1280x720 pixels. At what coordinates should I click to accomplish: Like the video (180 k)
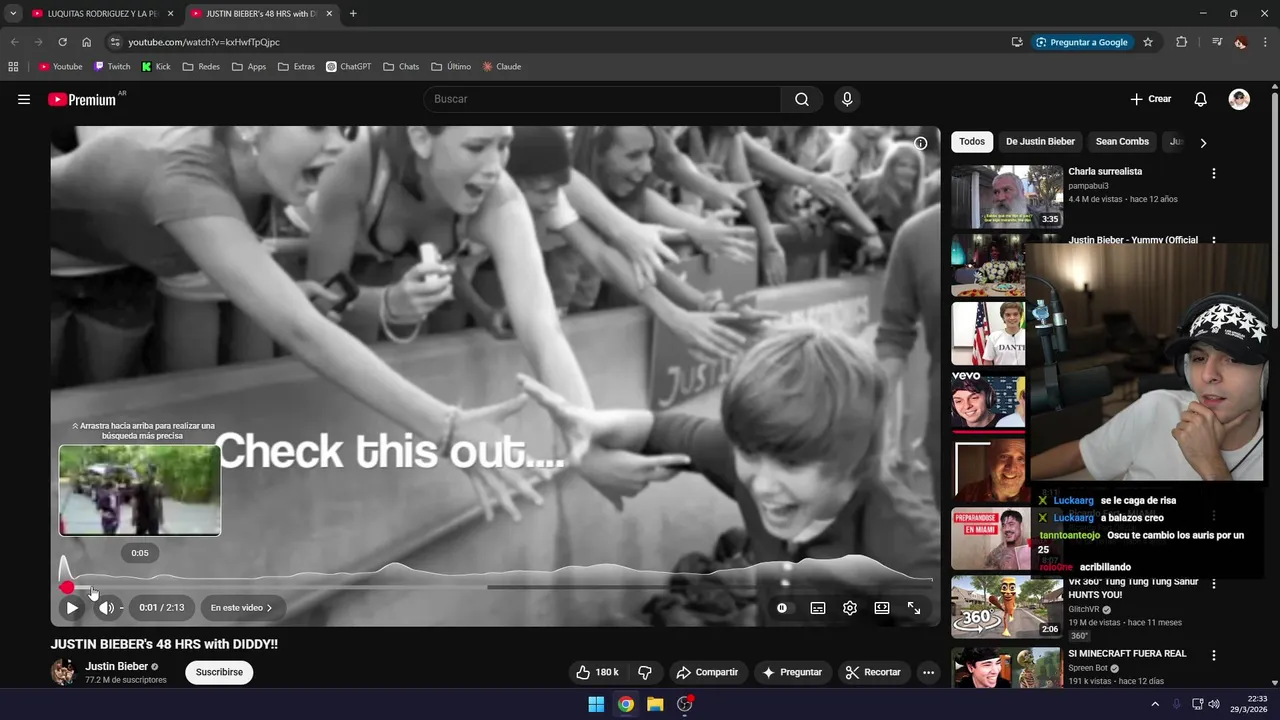click(598, 672)
